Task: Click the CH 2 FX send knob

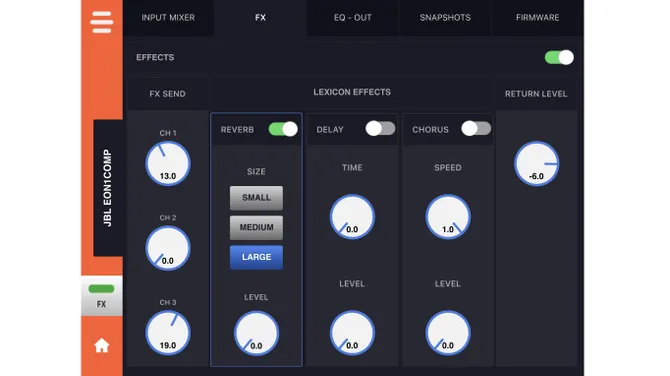Action: coord(168,248)
